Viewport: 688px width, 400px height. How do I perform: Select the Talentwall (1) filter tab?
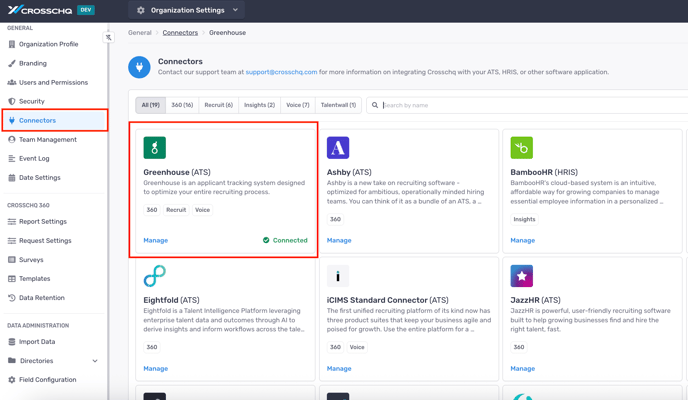click(x=338, y=105)
